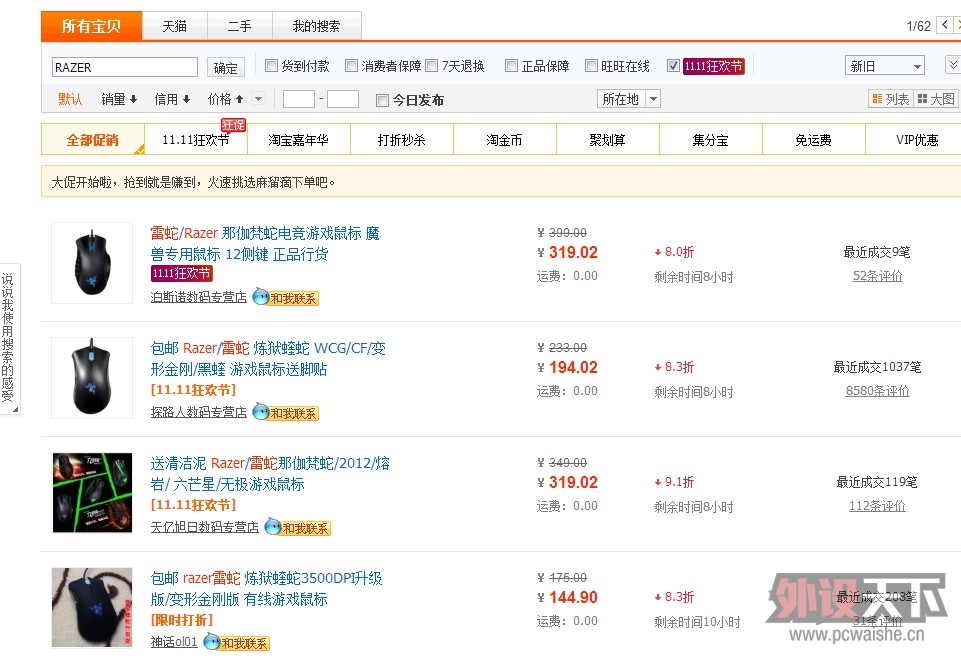Select the 淘宝嘉年华 promotion tab
961x663 pixels.
[298, 140]
